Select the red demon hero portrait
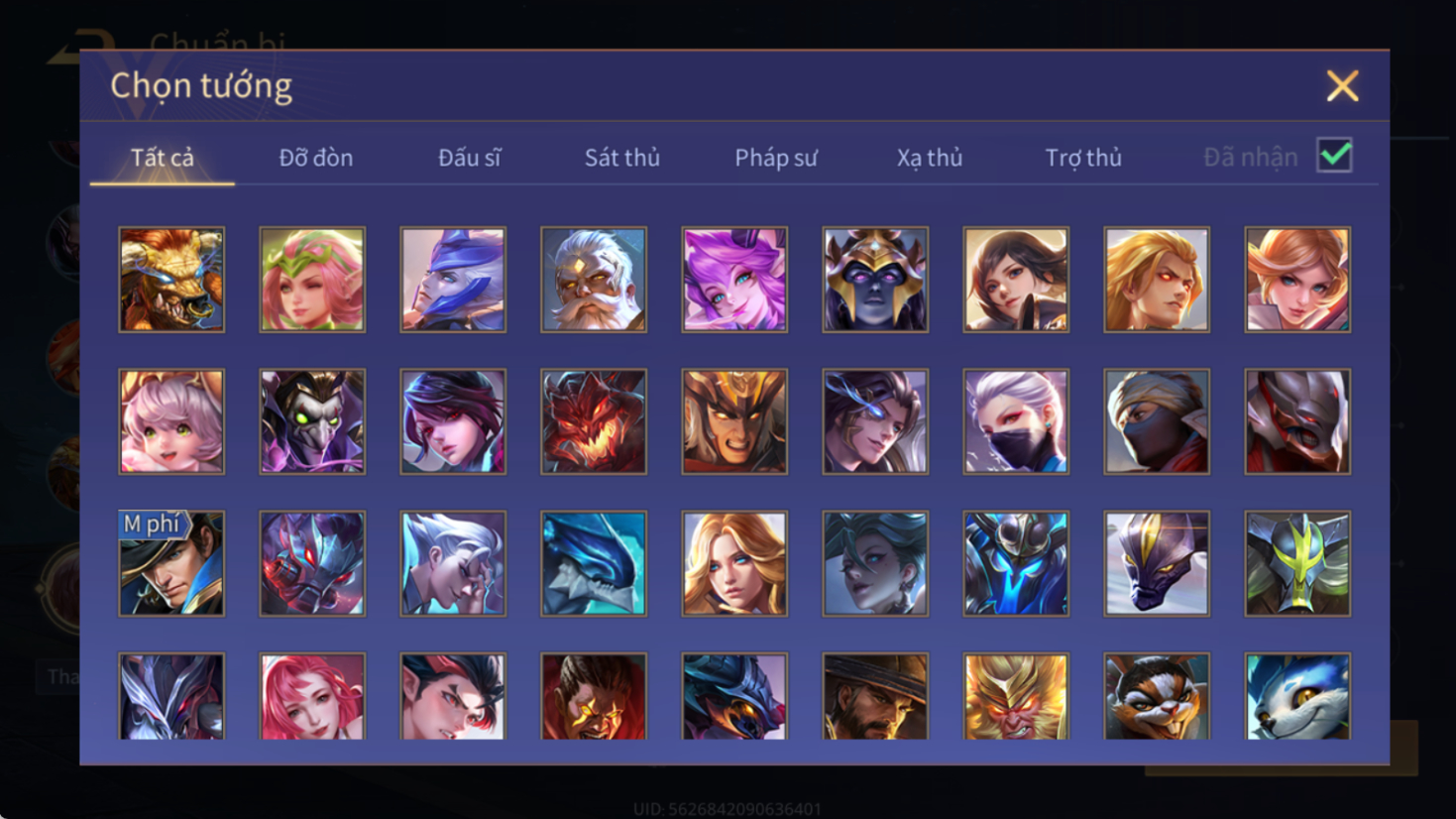This screenshot has width=1456, height=819. pos(594,421)
